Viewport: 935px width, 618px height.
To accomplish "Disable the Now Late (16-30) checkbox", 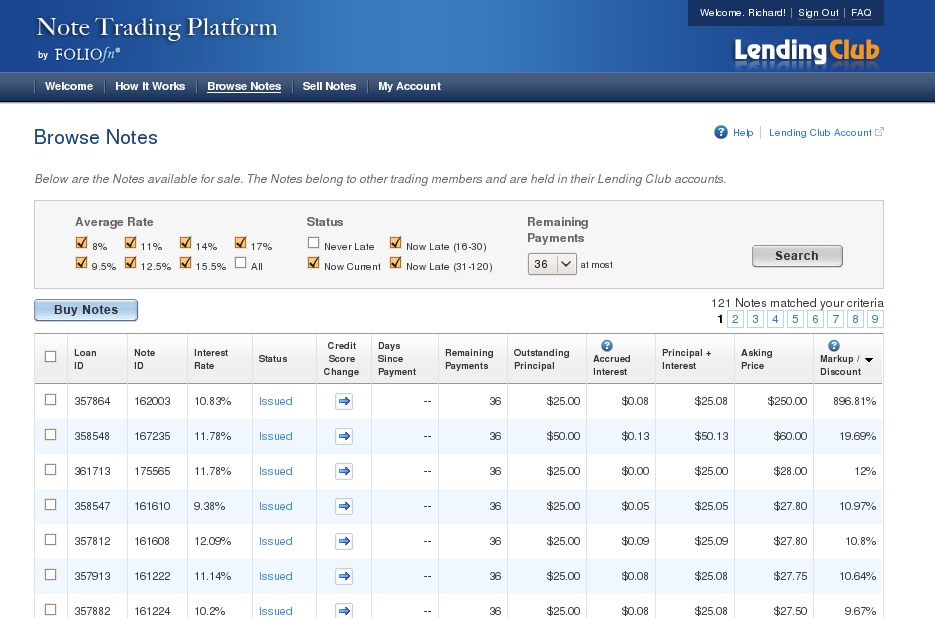I will (x=395, y=242).
